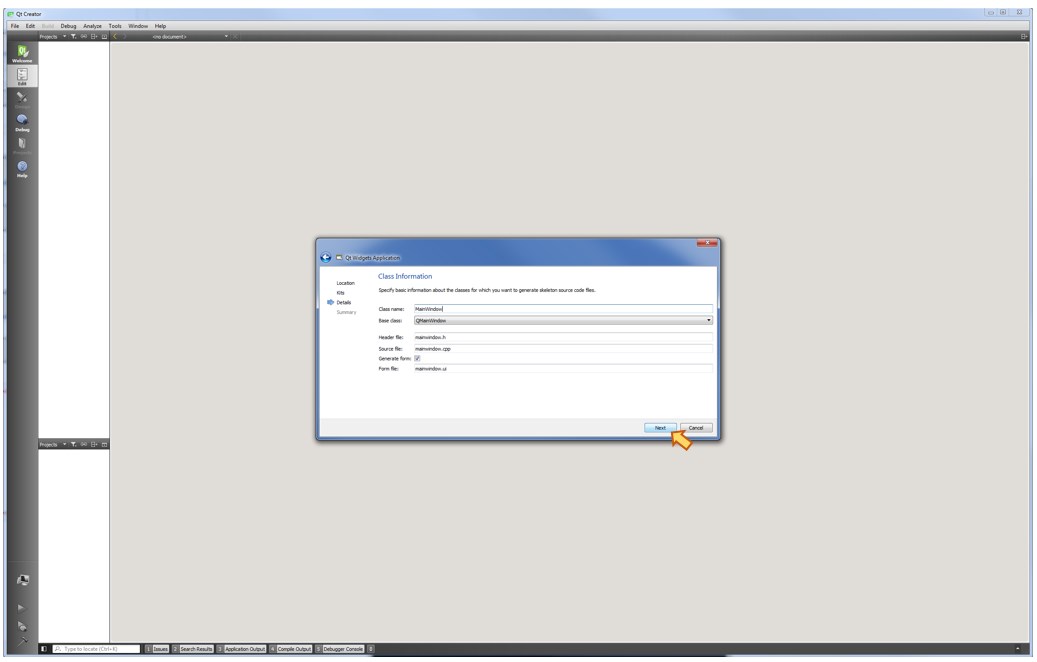This screenshot has height=662, width=1037.
Task: Split the lower Projects pane
Action: 94,444
